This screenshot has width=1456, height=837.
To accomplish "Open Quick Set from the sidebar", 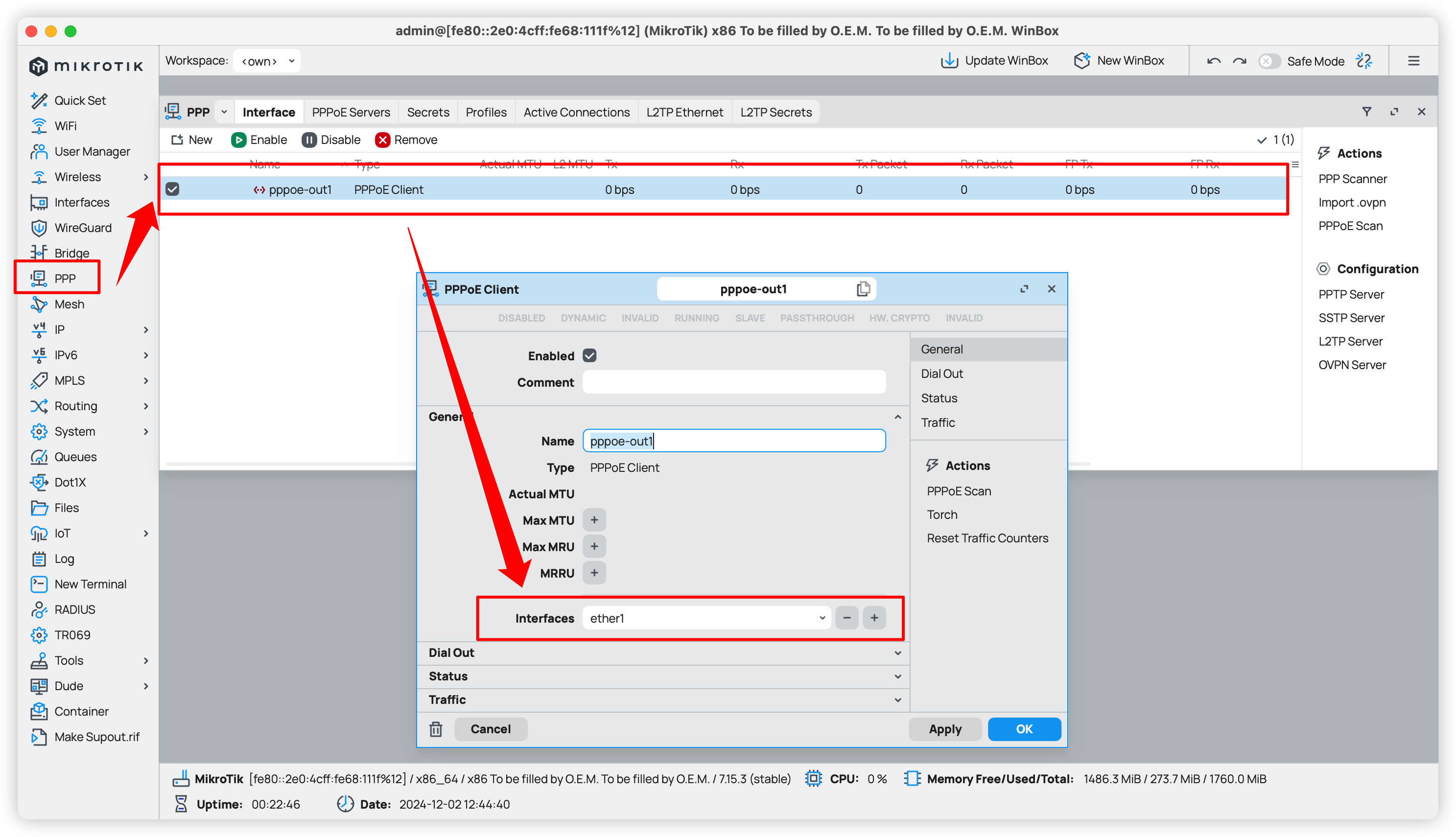I will [x=80, y=100].
